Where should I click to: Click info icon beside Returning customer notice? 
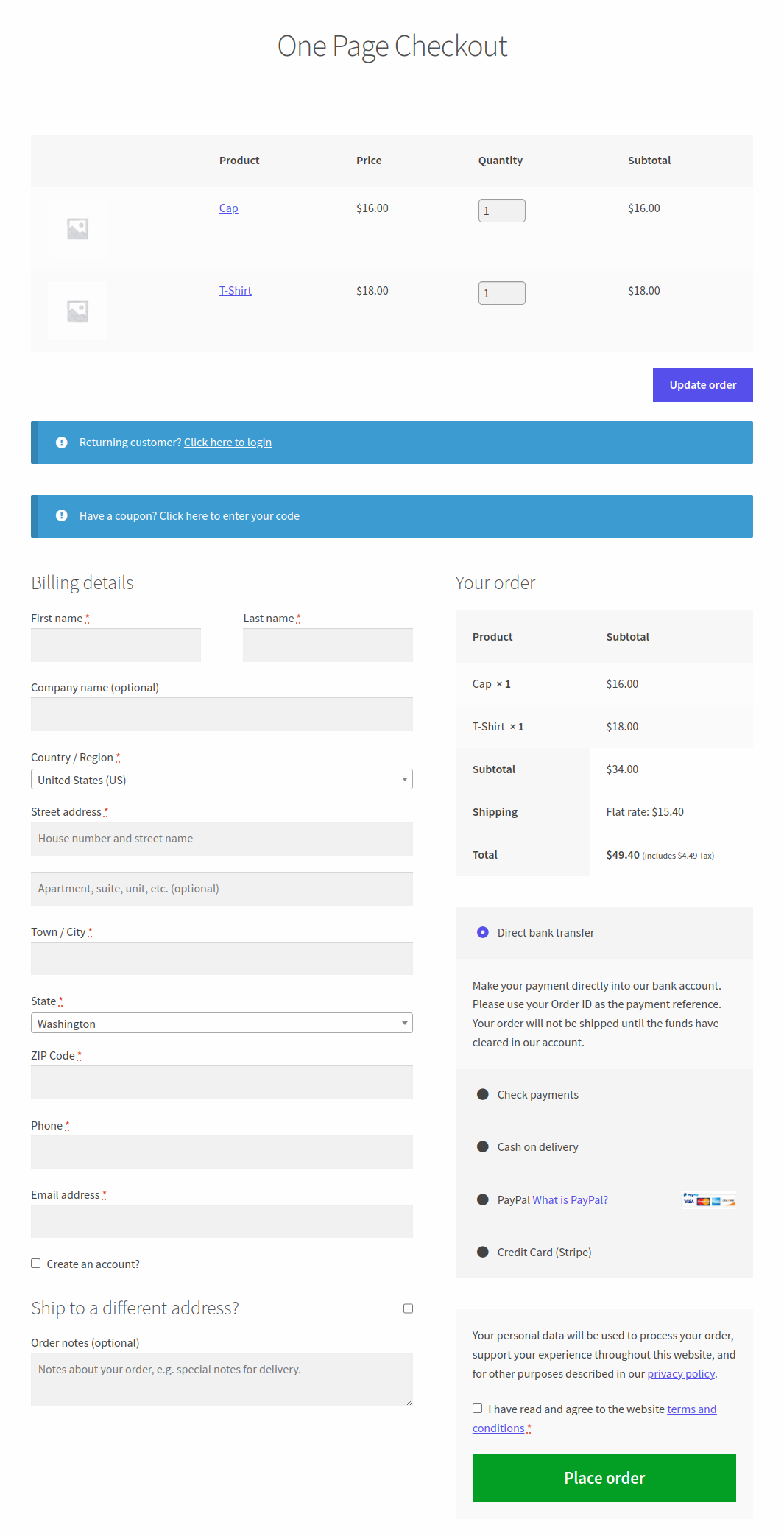(x=62, y=443)
